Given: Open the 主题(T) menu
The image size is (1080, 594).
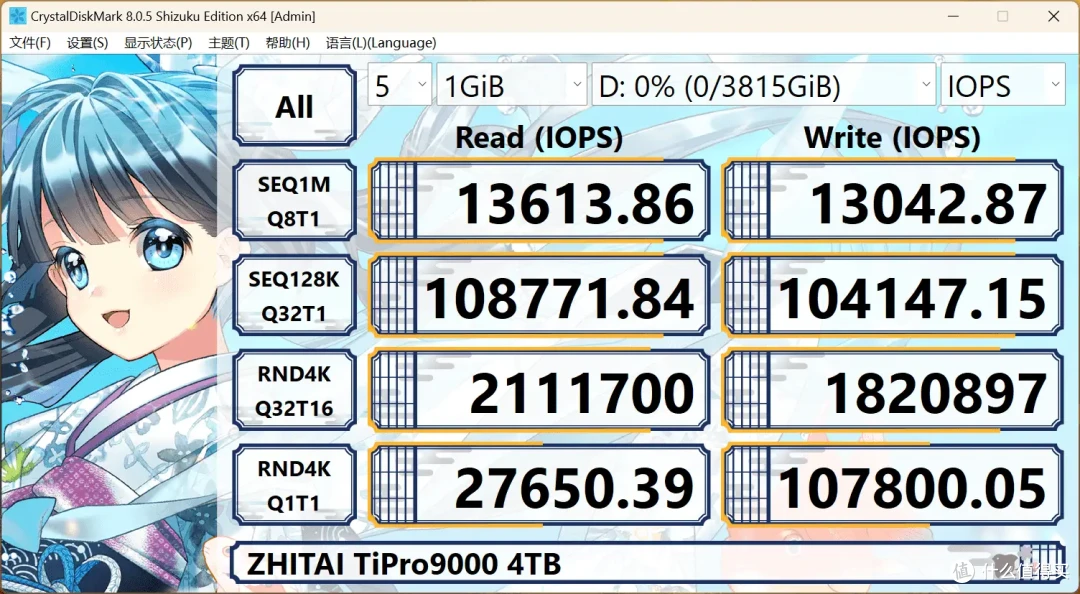Looking at the screenshot, I should [x=229, y=43].
